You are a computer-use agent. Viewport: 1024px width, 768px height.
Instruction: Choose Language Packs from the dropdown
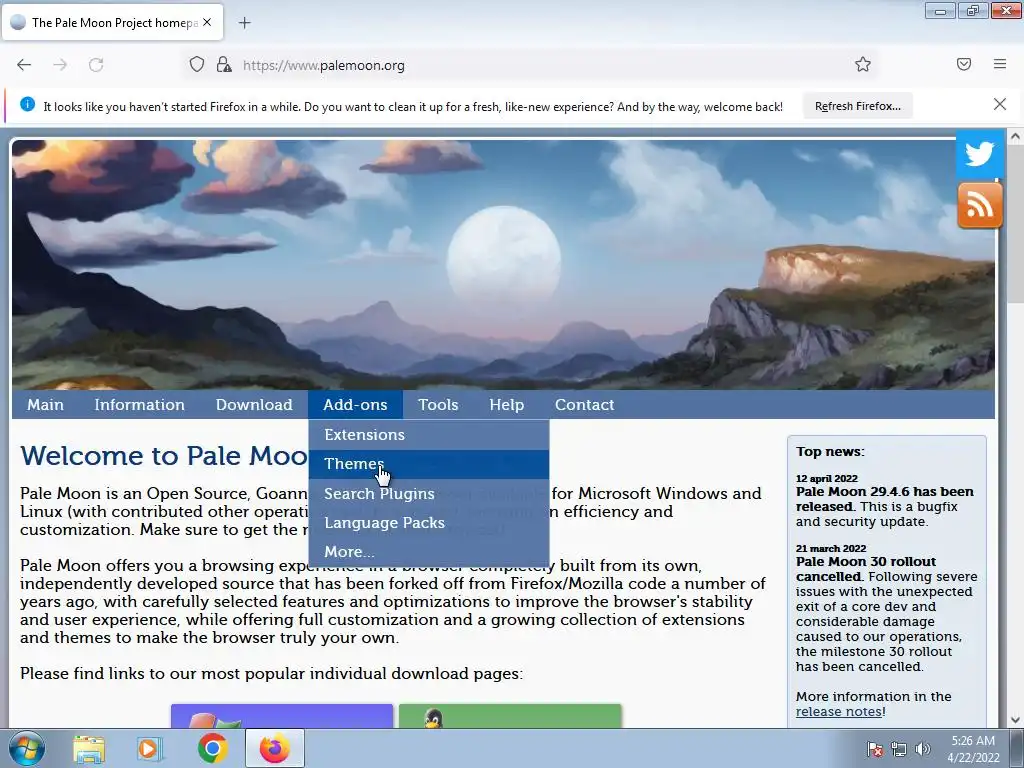tap(428, 522)
